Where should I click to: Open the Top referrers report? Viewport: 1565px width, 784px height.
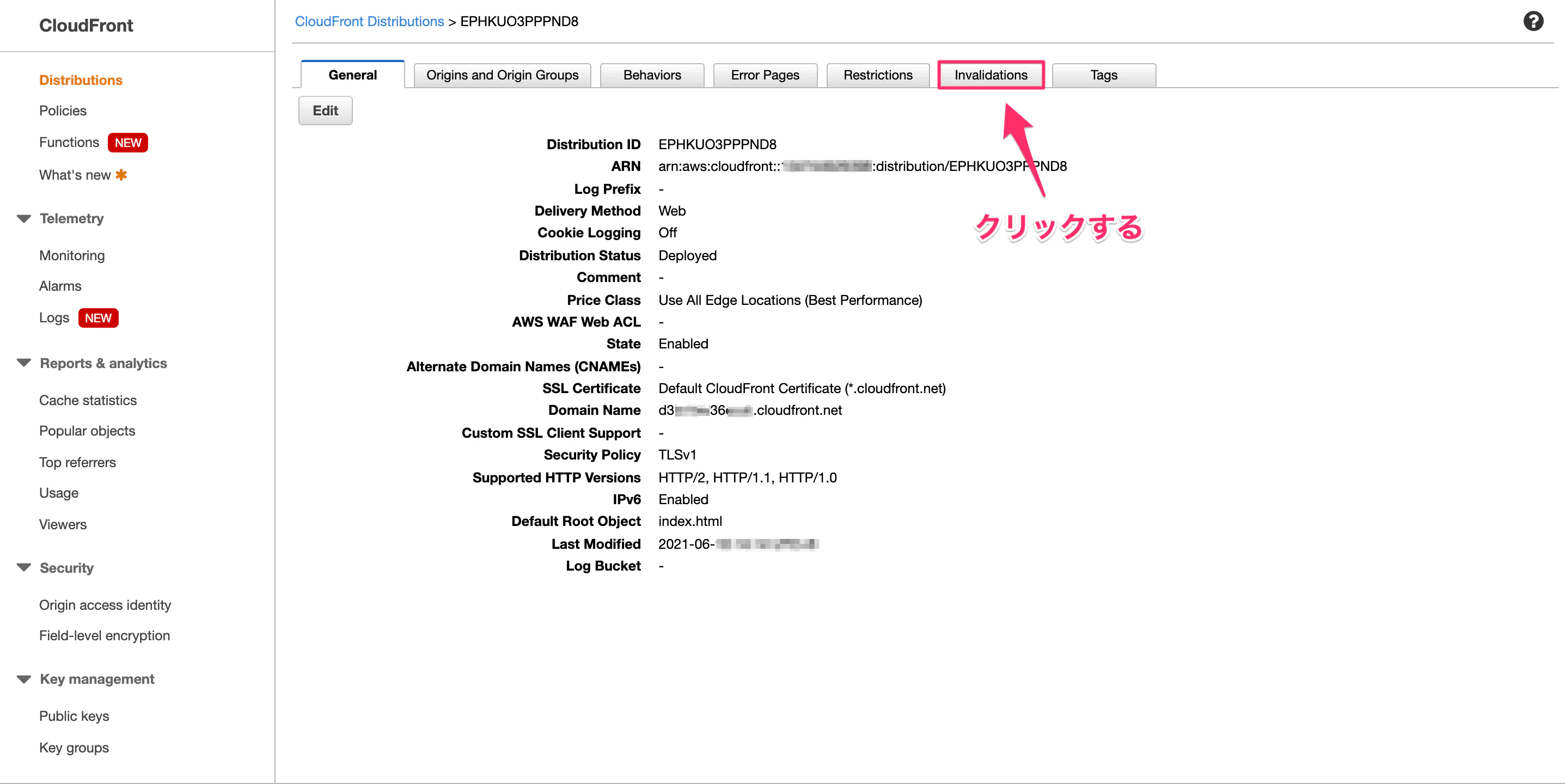[78, 462]
